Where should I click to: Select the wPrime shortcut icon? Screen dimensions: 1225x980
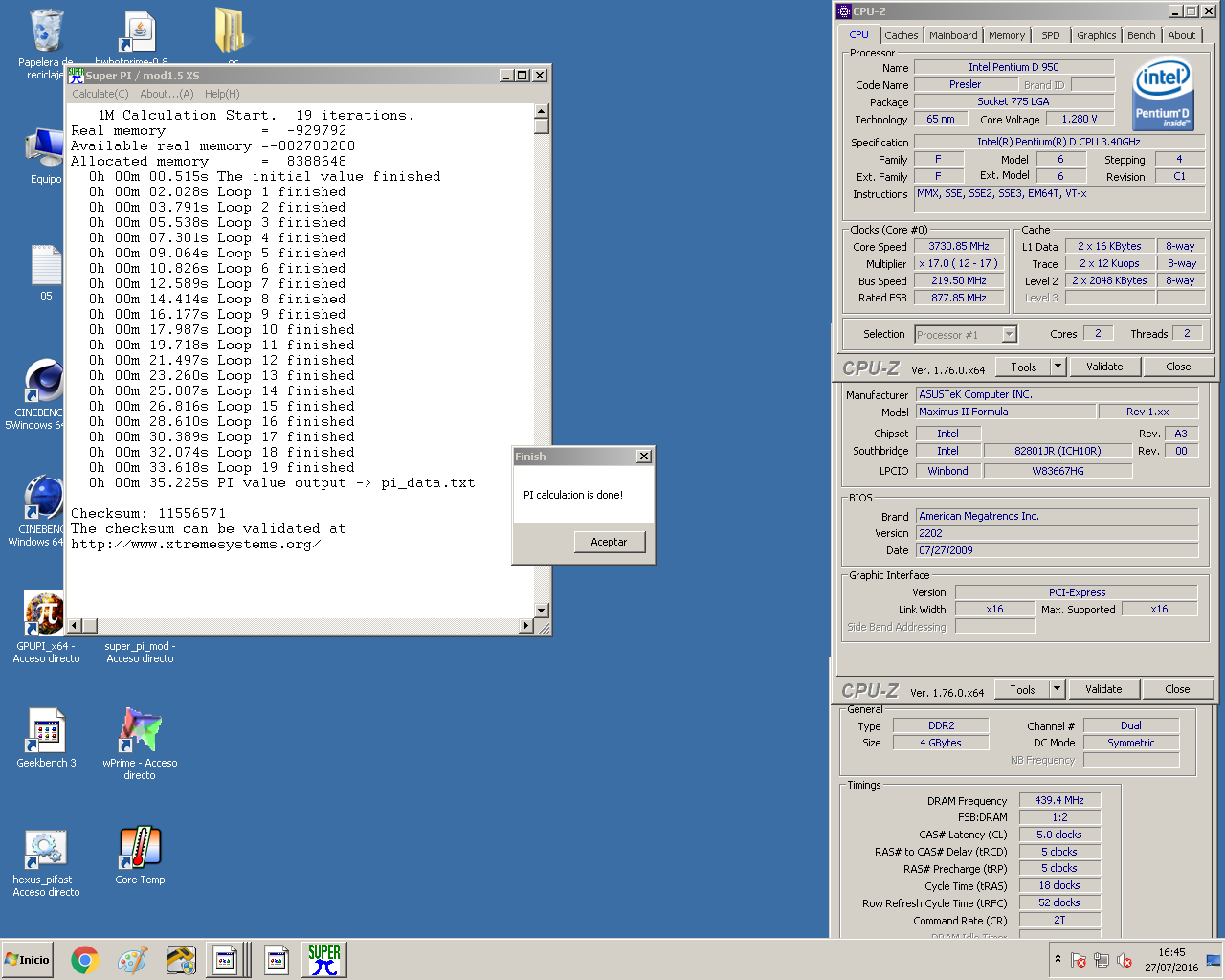coord(140,730)
